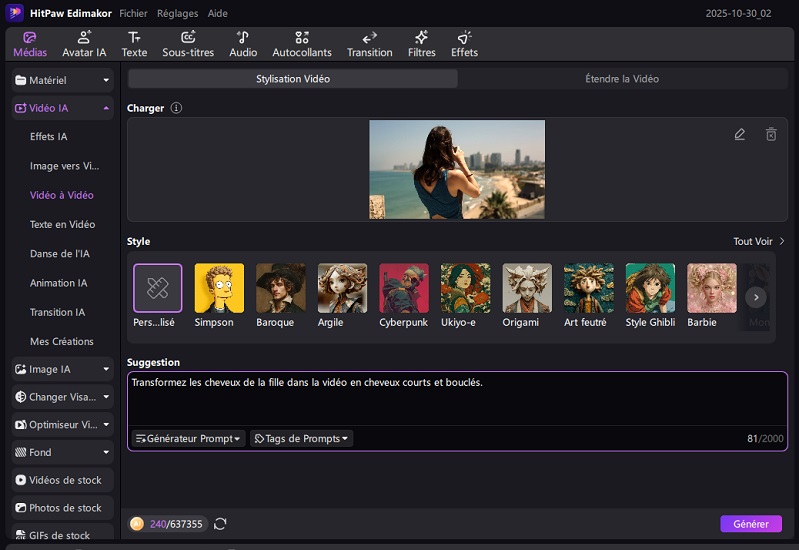The height and width of the screenshot is (550, 799).
Task: Refresh the credits balance icon
Action: [x=220, y=524]
